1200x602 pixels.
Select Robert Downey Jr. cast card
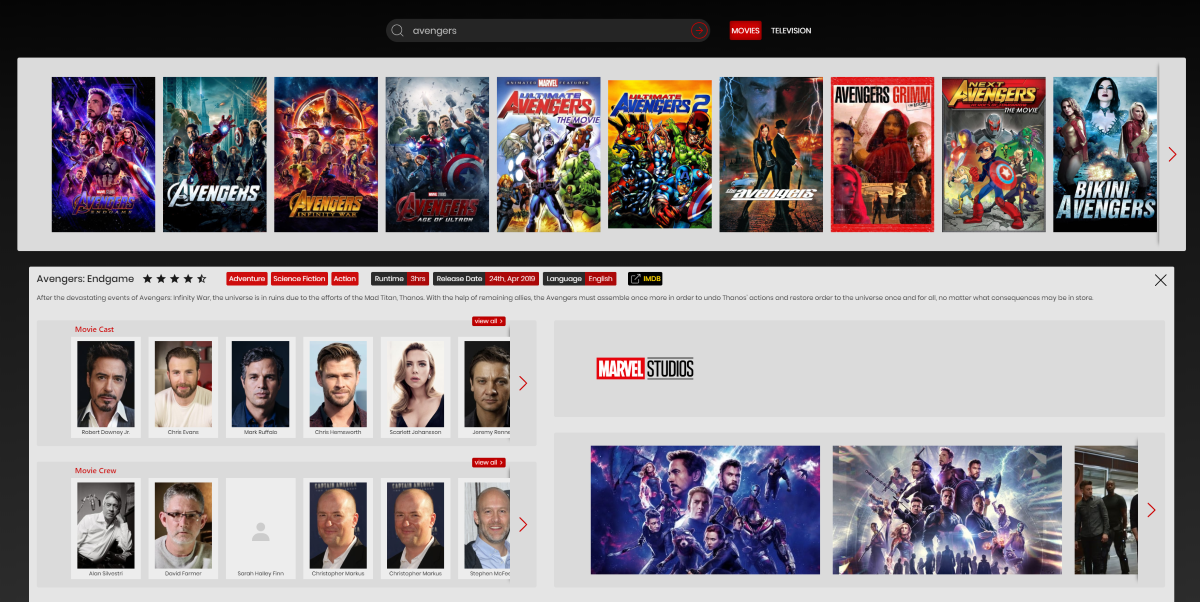tap(106, 387)
